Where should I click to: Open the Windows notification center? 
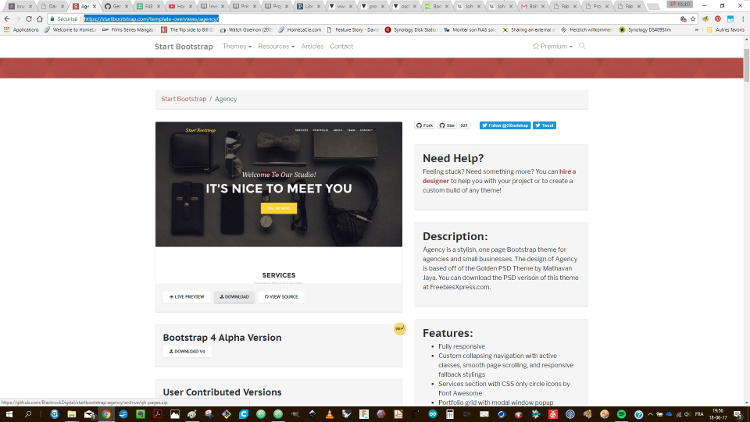738,414
